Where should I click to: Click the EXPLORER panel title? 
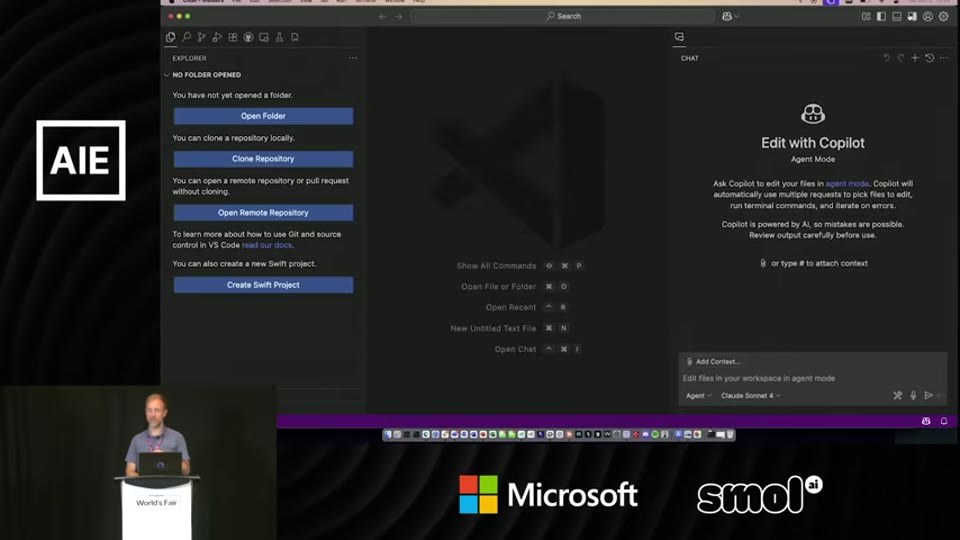(x=189, y=58)
